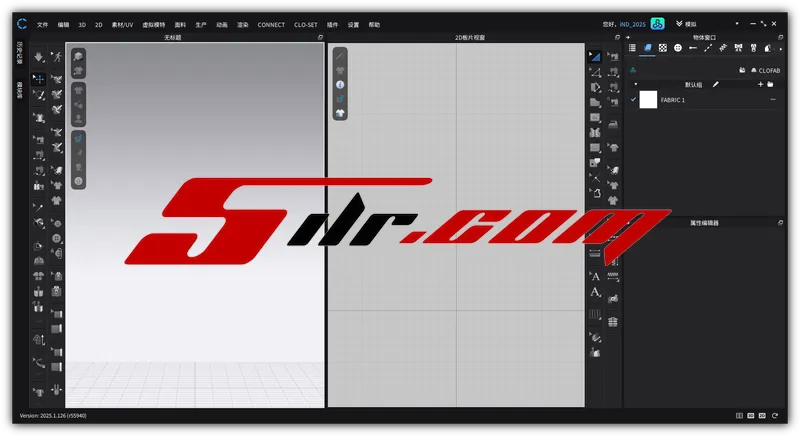
Task: Select the FABRIC 1 label
Action: (672, 100)
